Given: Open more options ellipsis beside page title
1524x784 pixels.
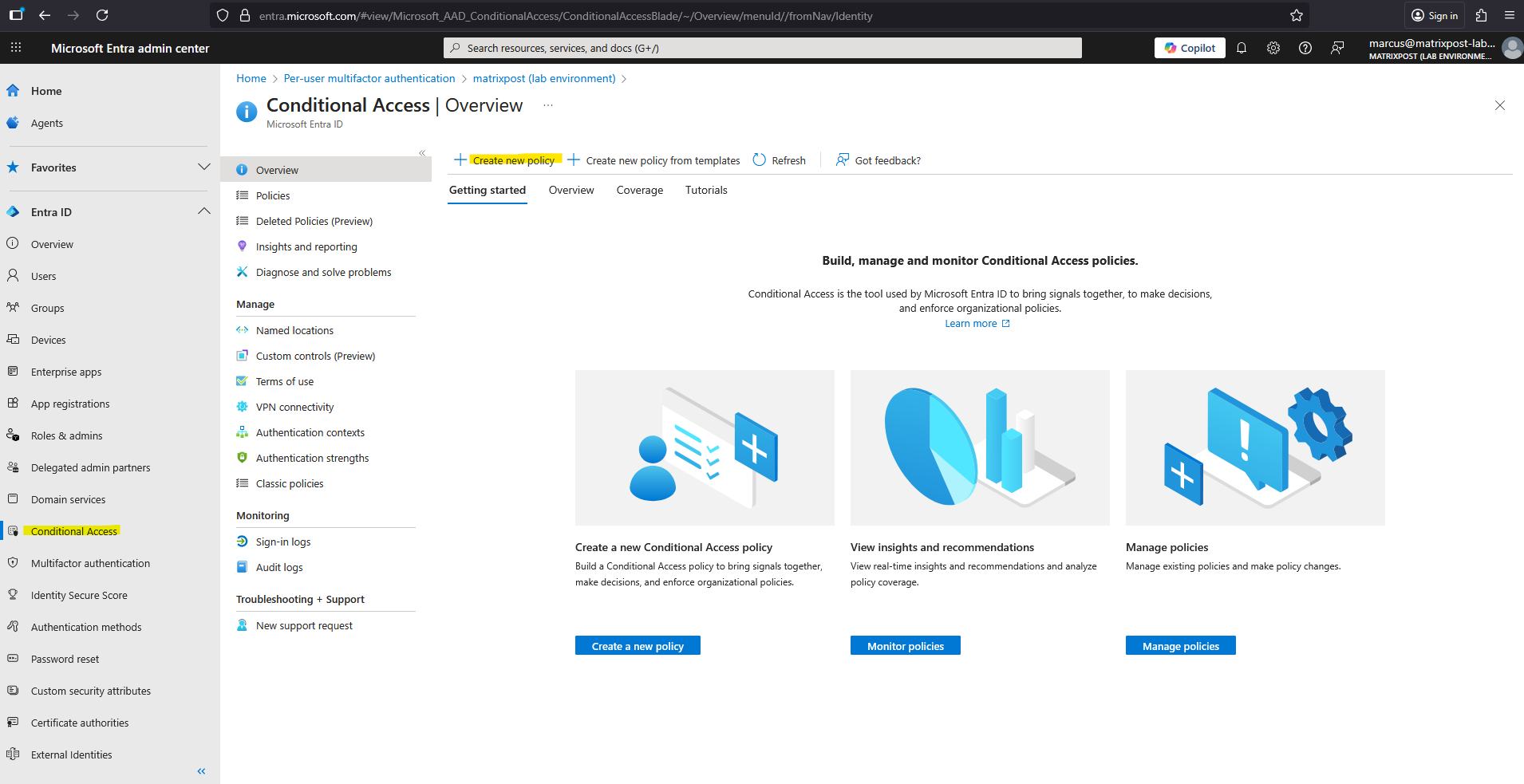Looking at the screenshot, I should [x=548, y=105].
